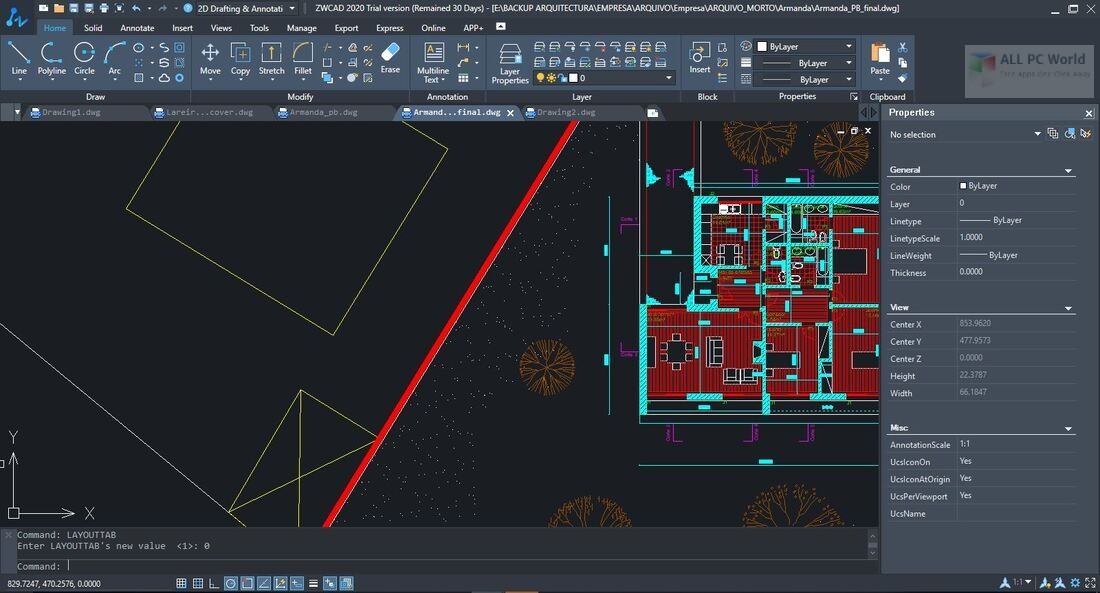Toggle ortho mode in status bar
The height and width of the screenshot is (593, 1100).
pyautogui.click(x=214, y=583)
